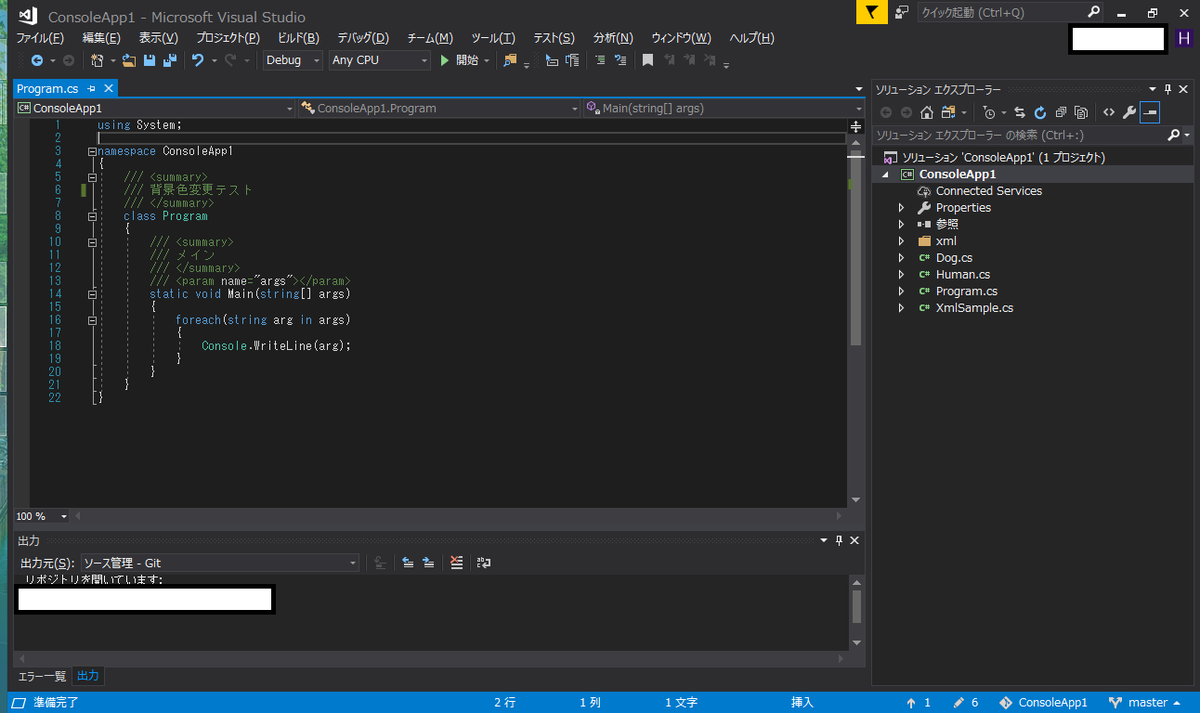Collapse the class Program code block
The width and height of the screenshot is (1200, 713).
[x=93, y=216]
